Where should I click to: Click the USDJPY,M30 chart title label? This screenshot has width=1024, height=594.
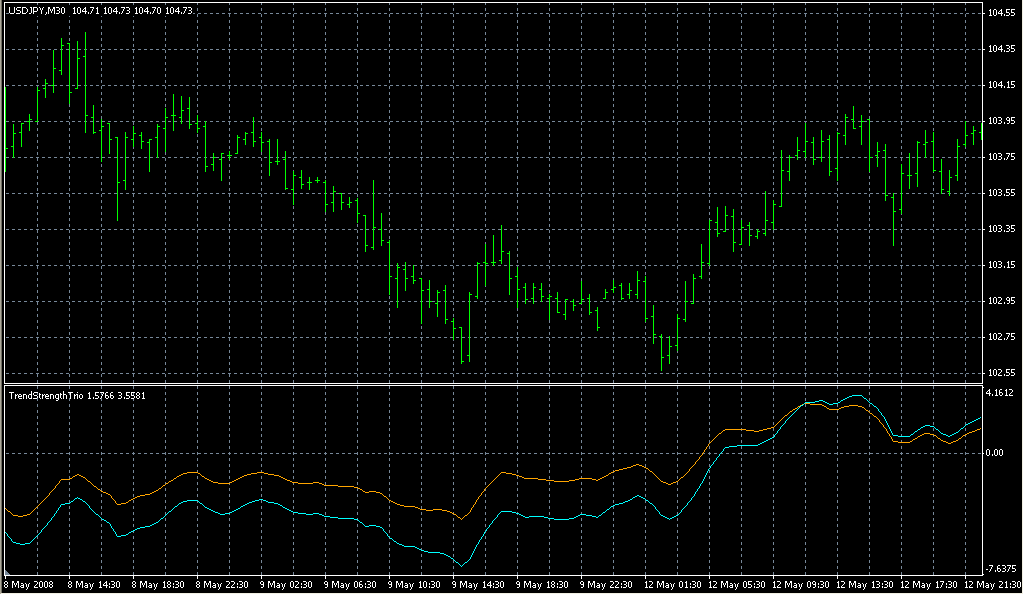click(37, 9)
